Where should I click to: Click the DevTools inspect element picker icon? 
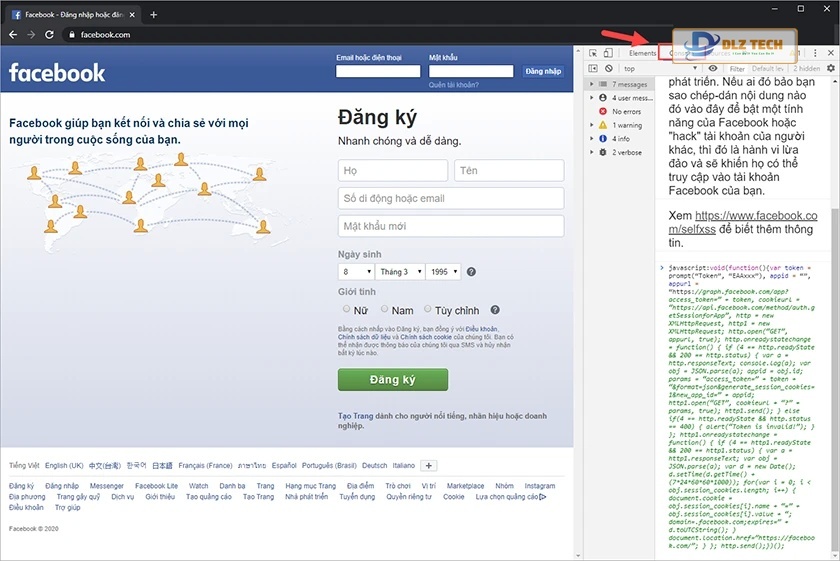click(593, 52)
